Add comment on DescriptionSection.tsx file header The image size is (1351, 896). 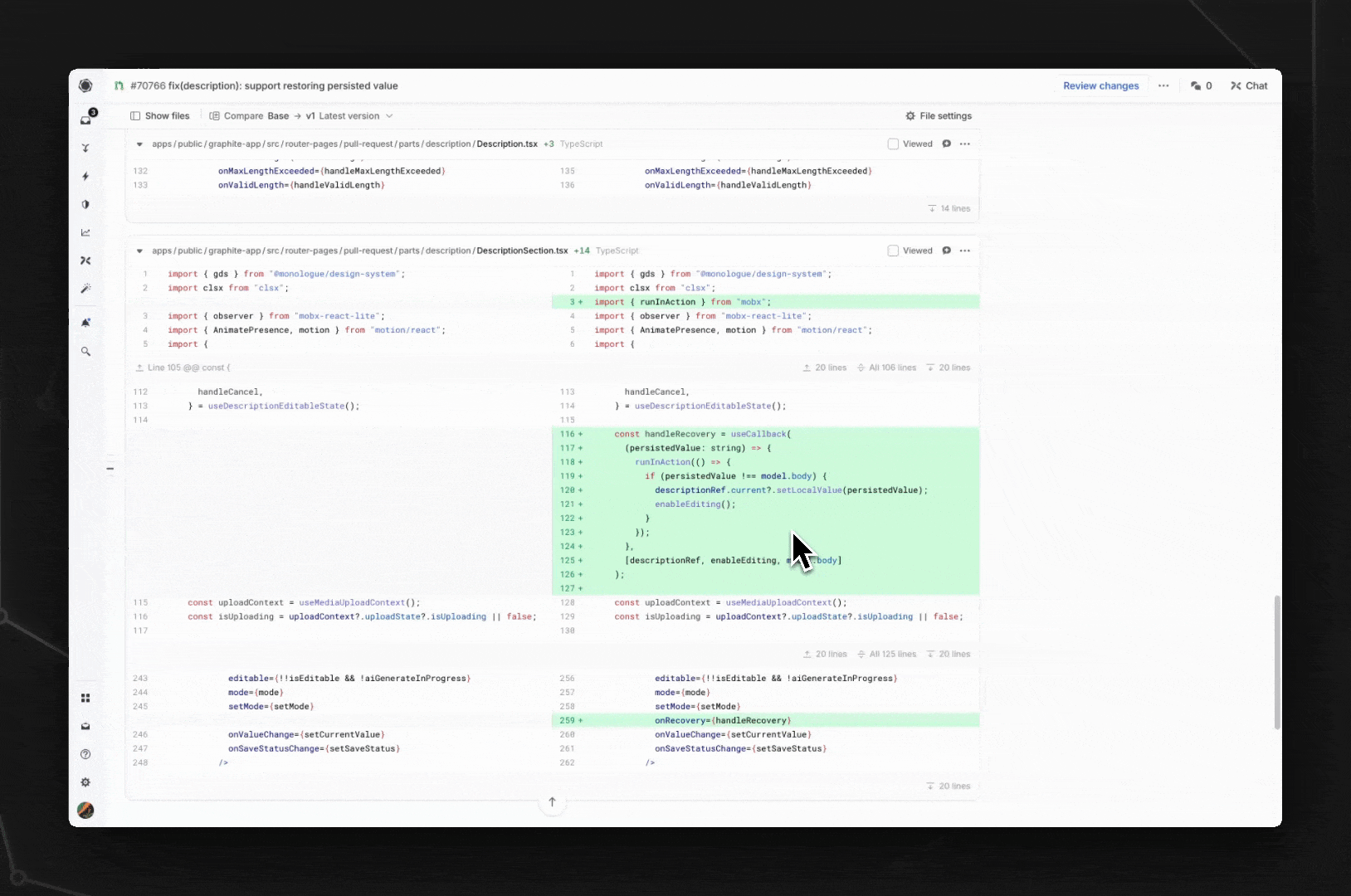(946, 251)
